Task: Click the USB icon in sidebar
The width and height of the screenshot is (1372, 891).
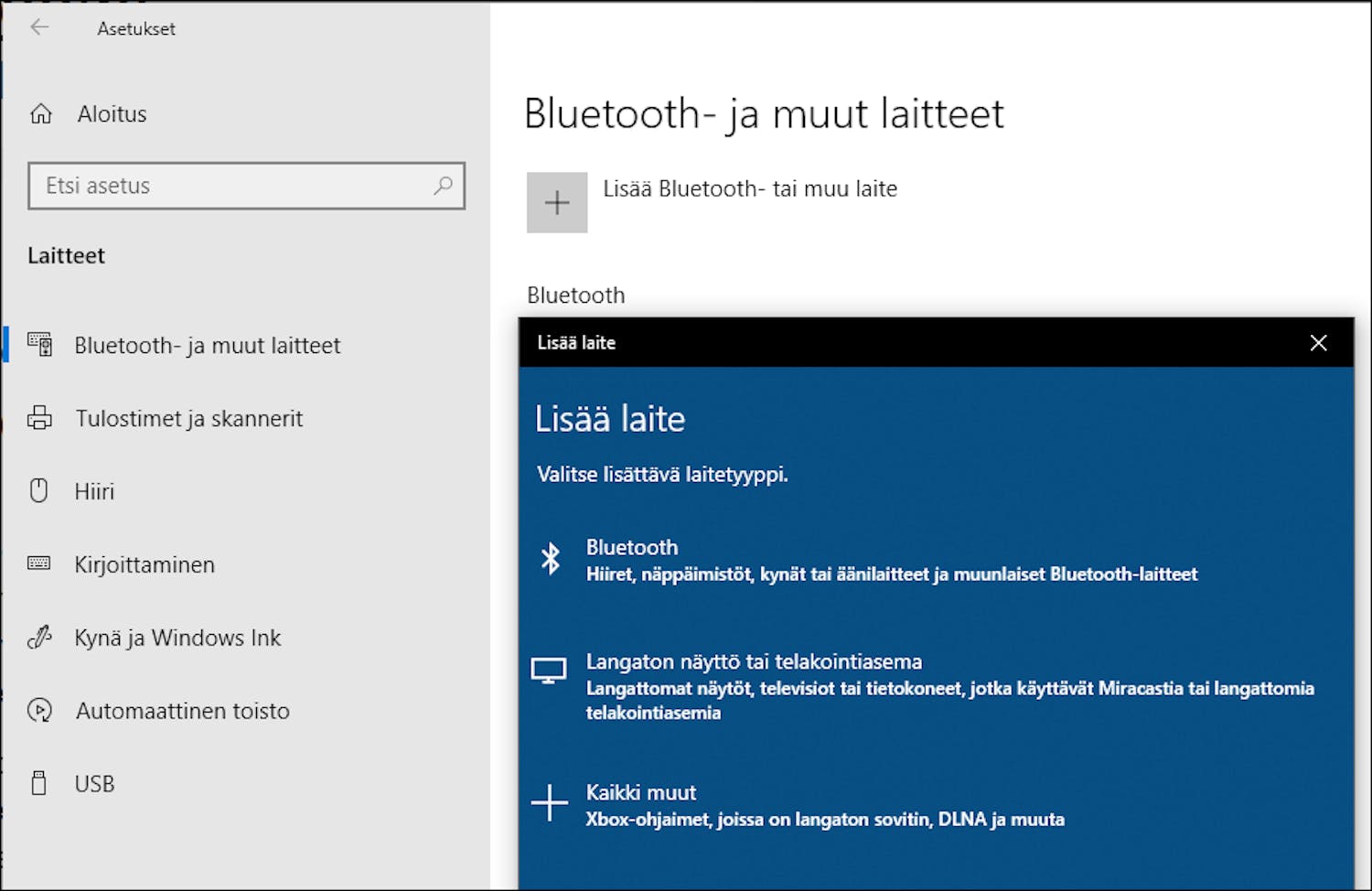Action: point(40,783)
